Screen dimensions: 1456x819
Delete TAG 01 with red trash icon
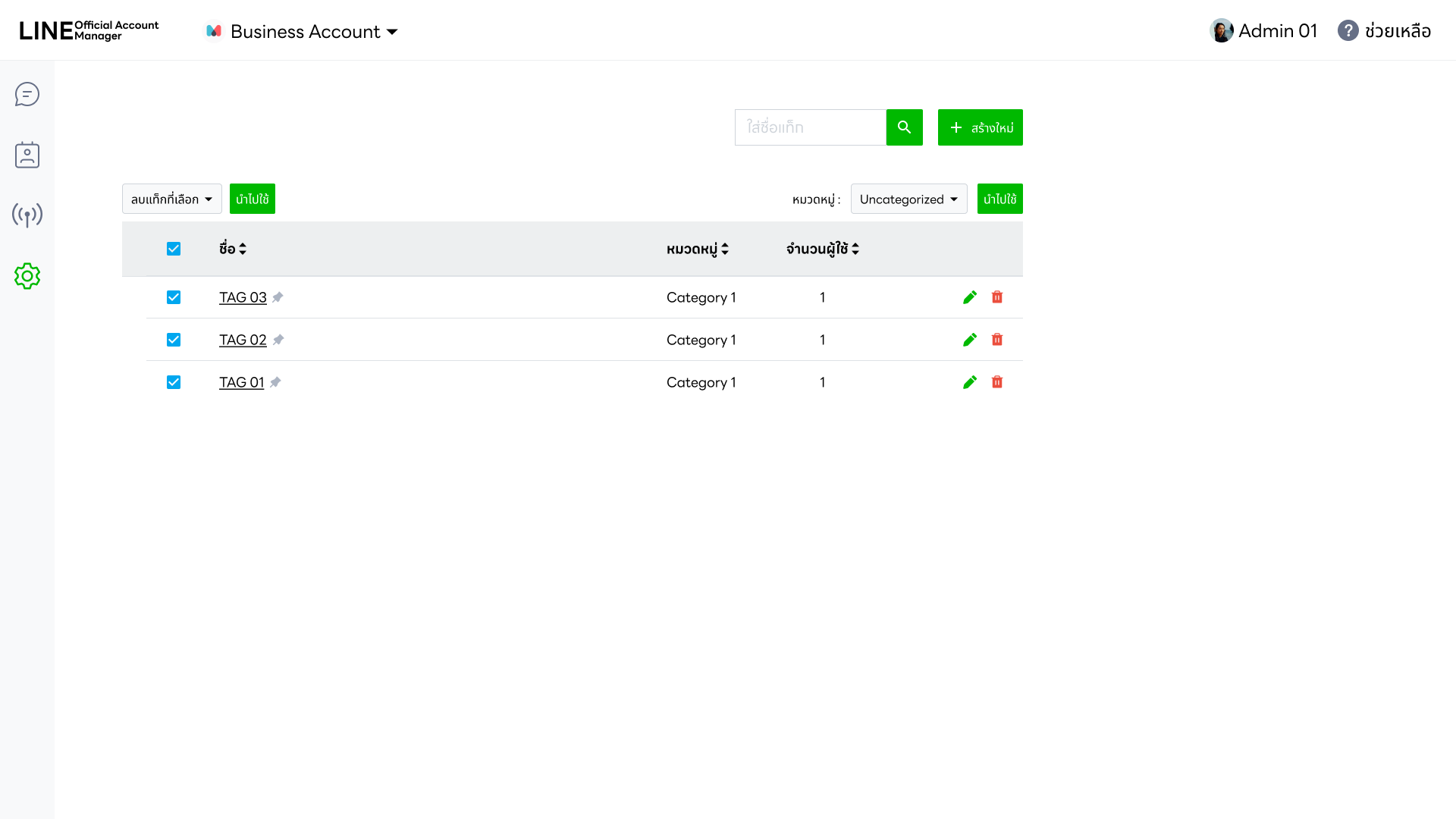point(997,382)
